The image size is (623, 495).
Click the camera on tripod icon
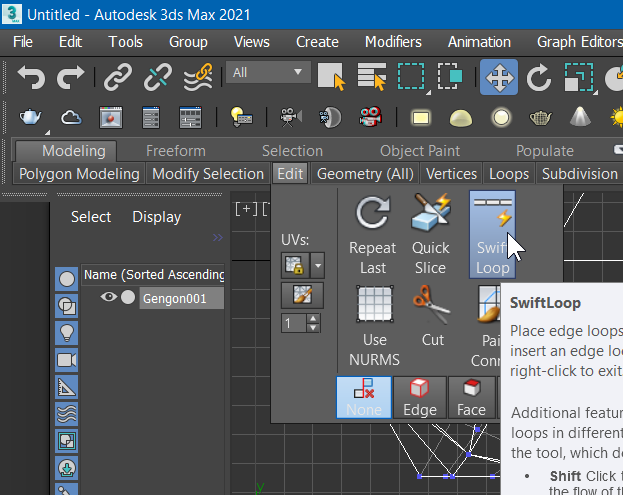[x=290, y=117]
